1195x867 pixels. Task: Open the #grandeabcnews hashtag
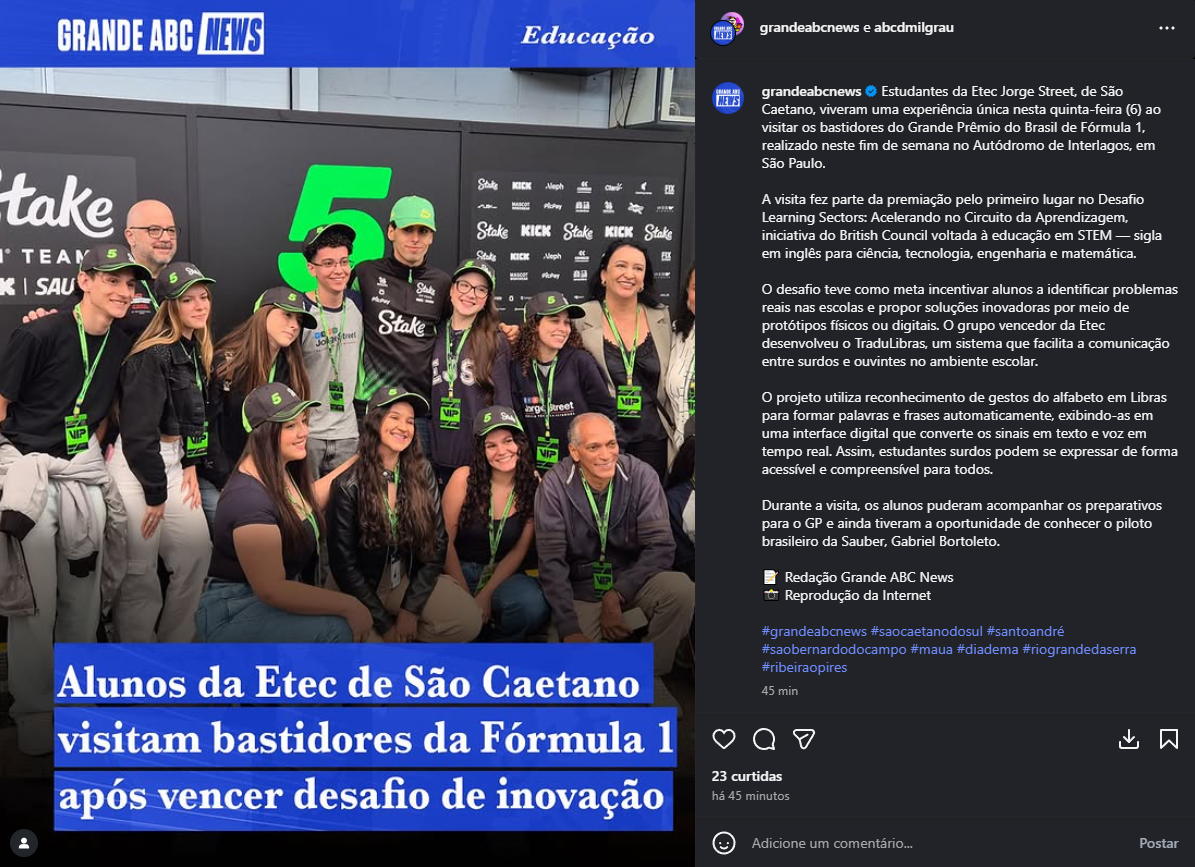pos(814,632)
